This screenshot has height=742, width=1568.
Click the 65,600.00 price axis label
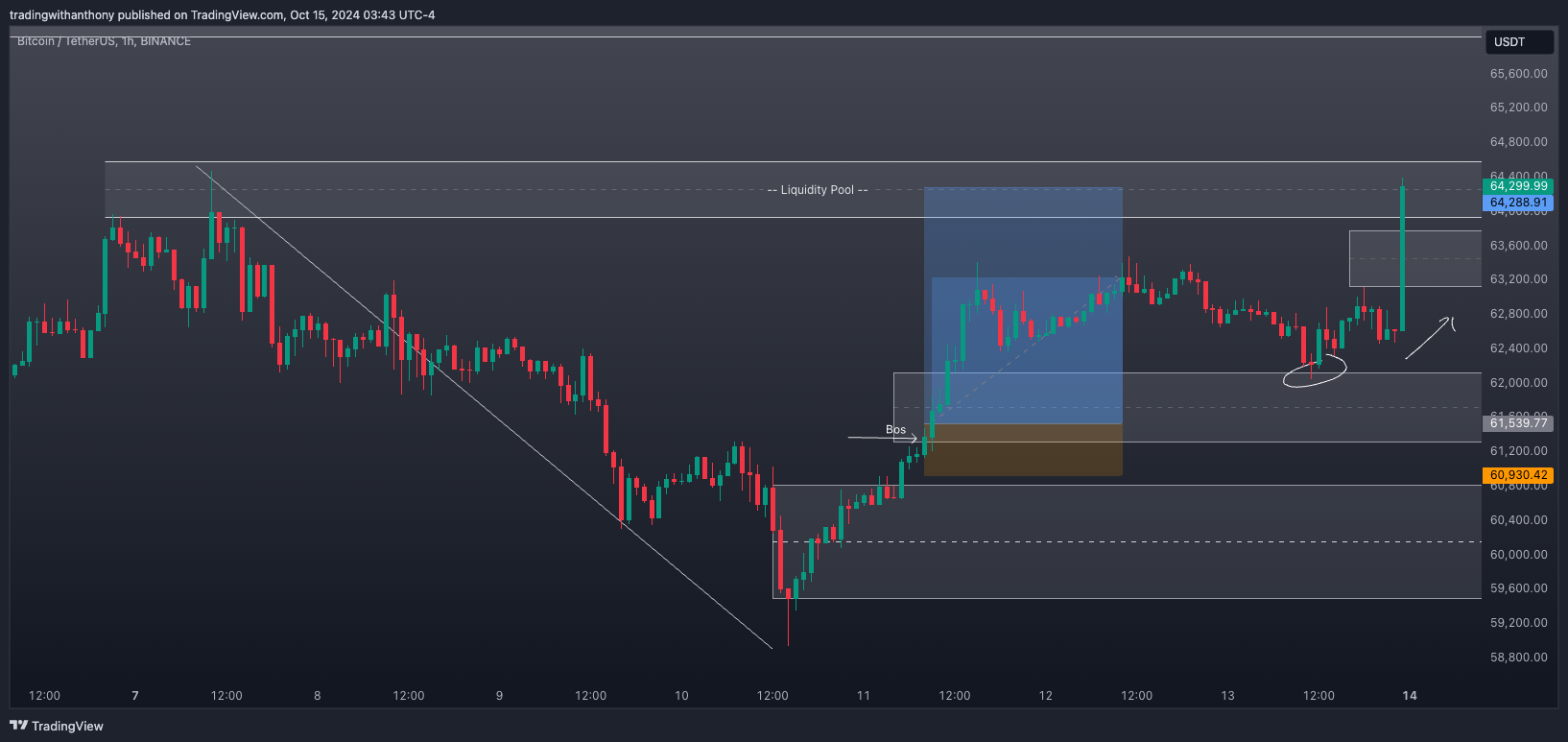tap(1518, 73)
